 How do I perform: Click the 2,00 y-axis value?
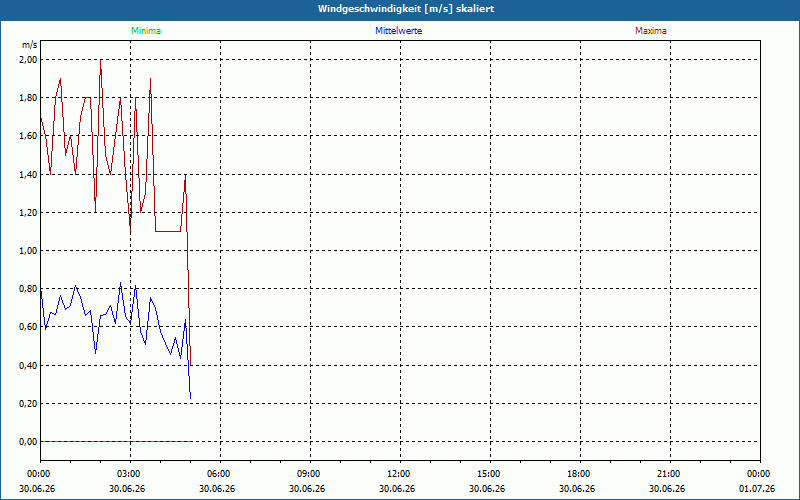tap(28, 60)
